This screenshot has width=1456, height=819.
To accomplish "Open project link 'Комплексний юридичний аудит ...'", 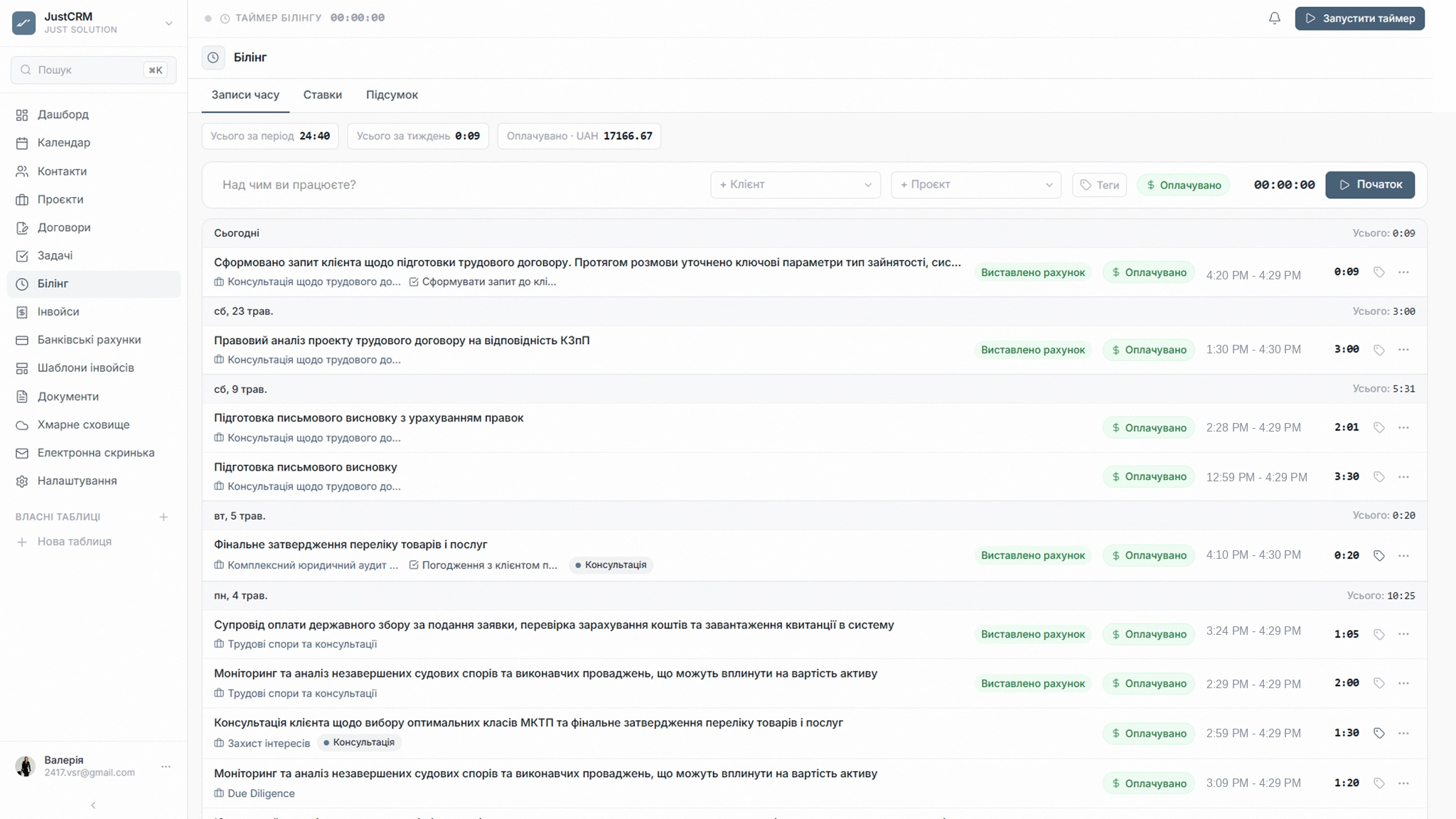I will pos(306,565).
